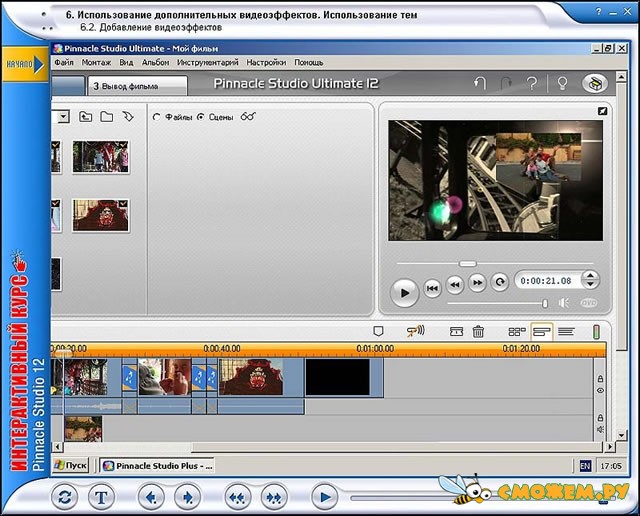640x516 pixels.
Task: Click the Pinnacle Studio Plus taskbar button
Action: (157, 466)
